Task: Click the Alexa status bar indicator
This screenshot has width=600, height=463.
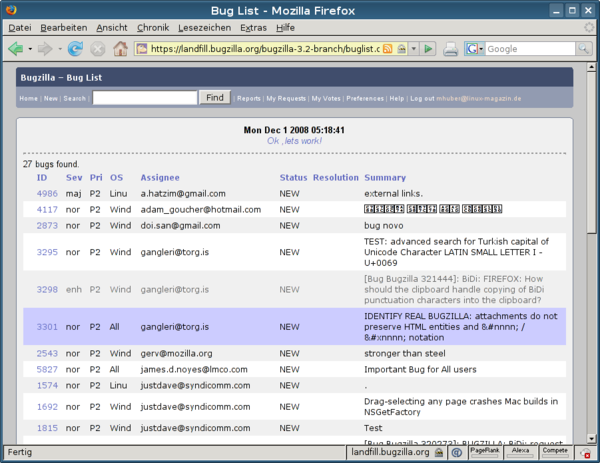Action: pyautogui.click(x=520, y=452)
